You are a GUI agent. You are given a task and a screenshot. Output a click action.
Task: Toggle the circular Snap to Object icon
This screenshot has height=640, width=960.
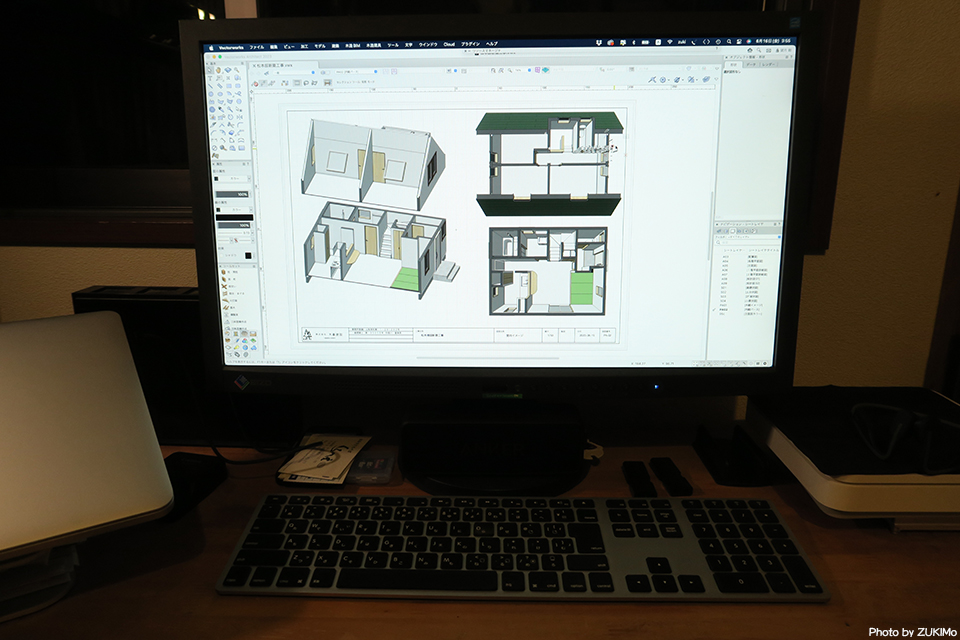point(664,80)
